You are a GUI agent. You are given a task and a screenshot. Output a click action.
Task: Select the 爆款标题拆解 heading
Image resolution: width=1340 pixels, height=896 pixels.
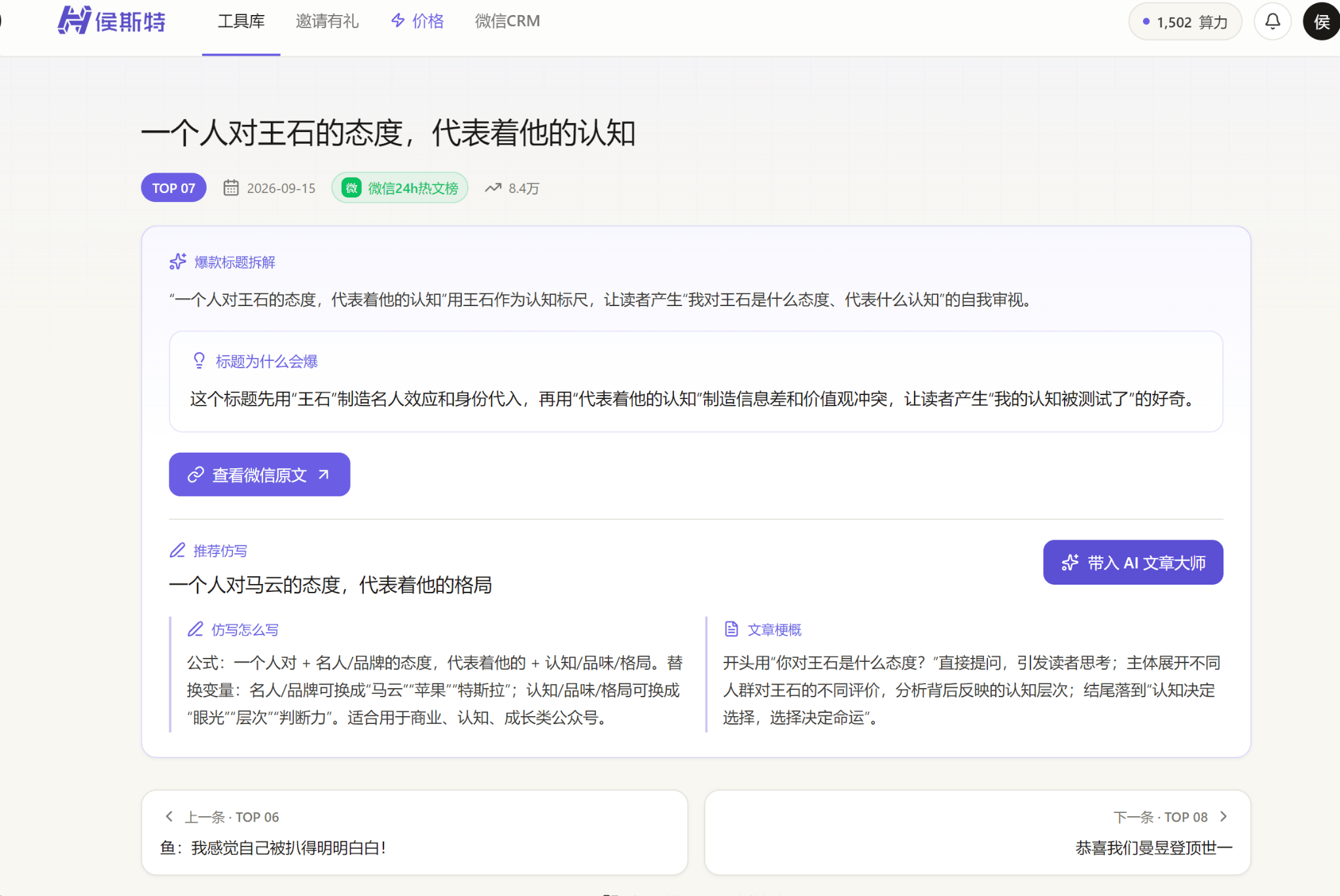click(235, 262)
